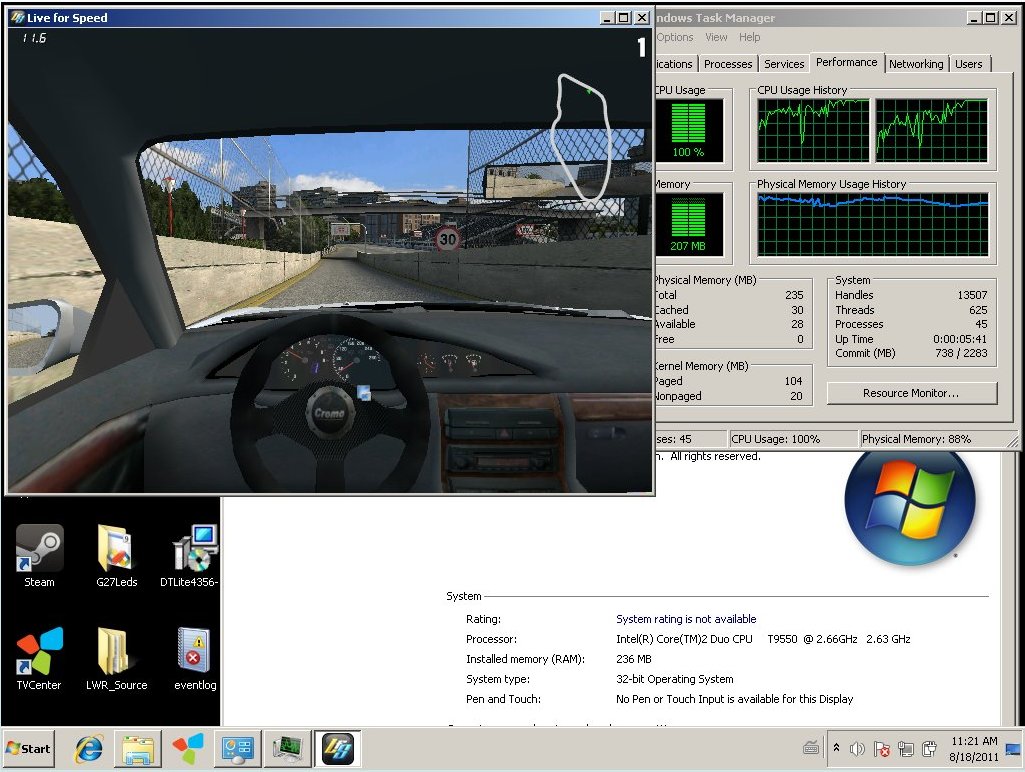Image resolution: width=1025 pixels, height=772 pixels.
Task: Launch Internet Explorer from taskbar
Action: pyautogui.click(x=88, y=748)
